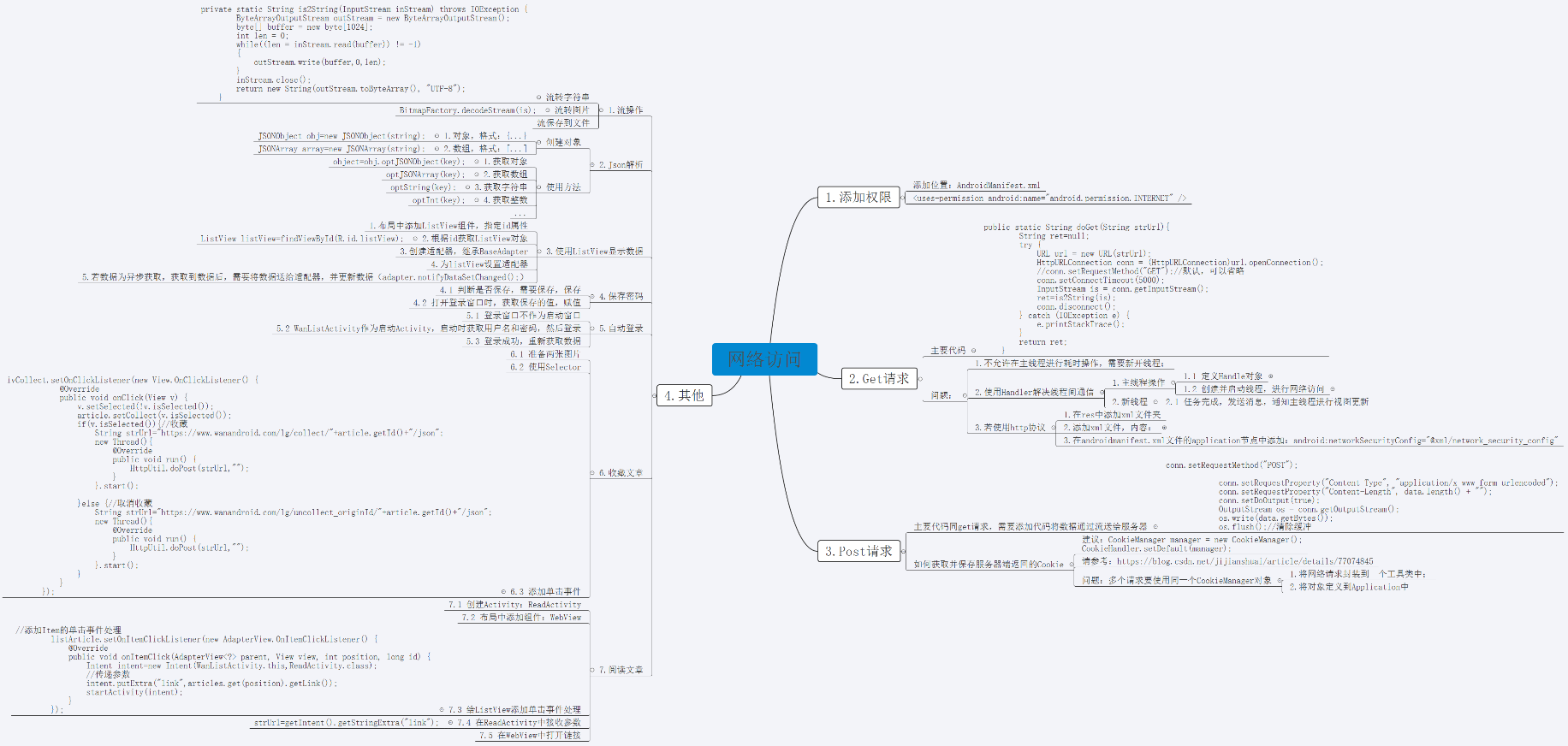Select the 1.1 定义Handle对象 node
Screen dimensions: 1568x746
pos(1223,376)
